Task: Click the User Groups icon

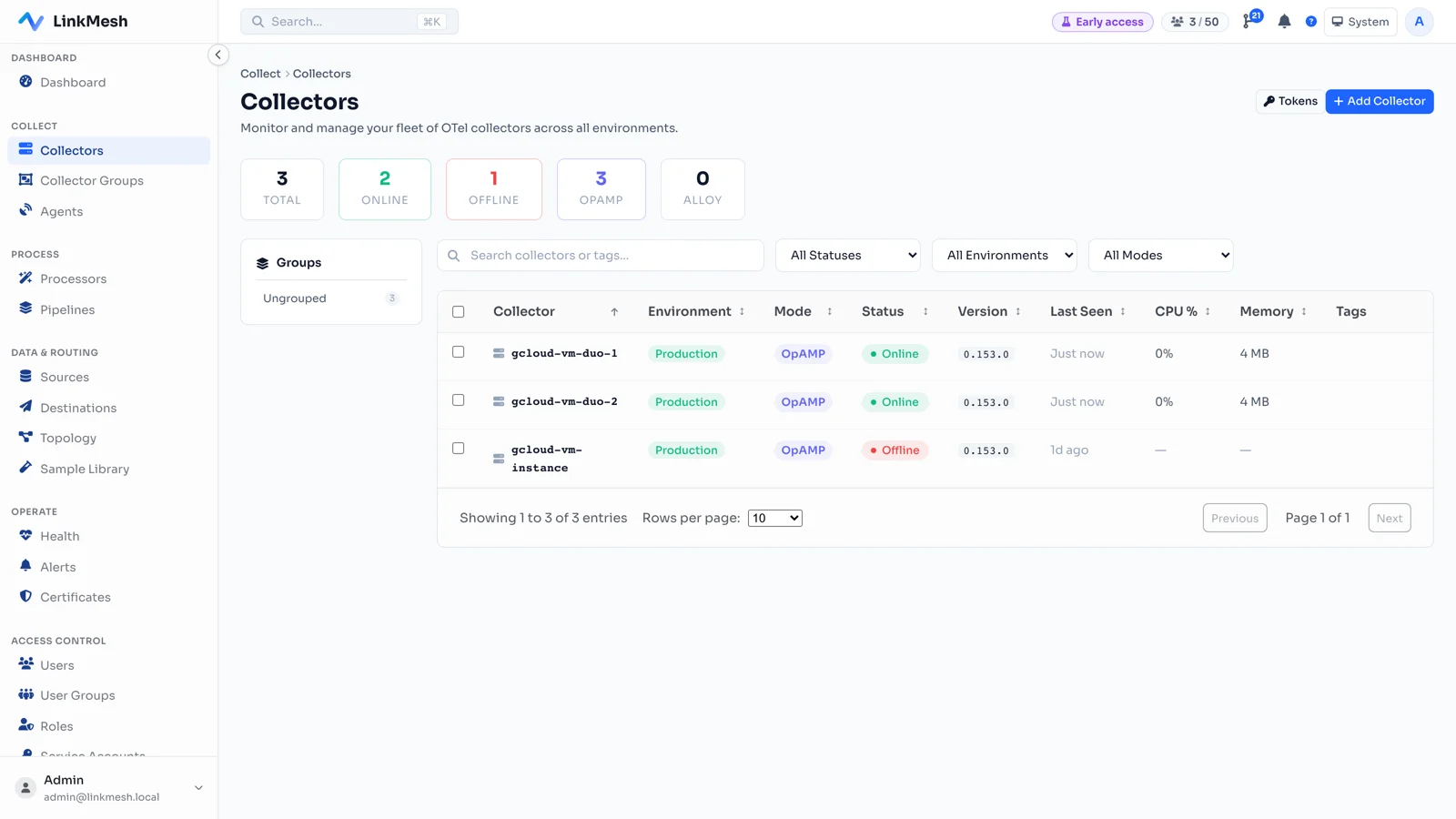Action: pyautogui.click(x=25, y=695)
